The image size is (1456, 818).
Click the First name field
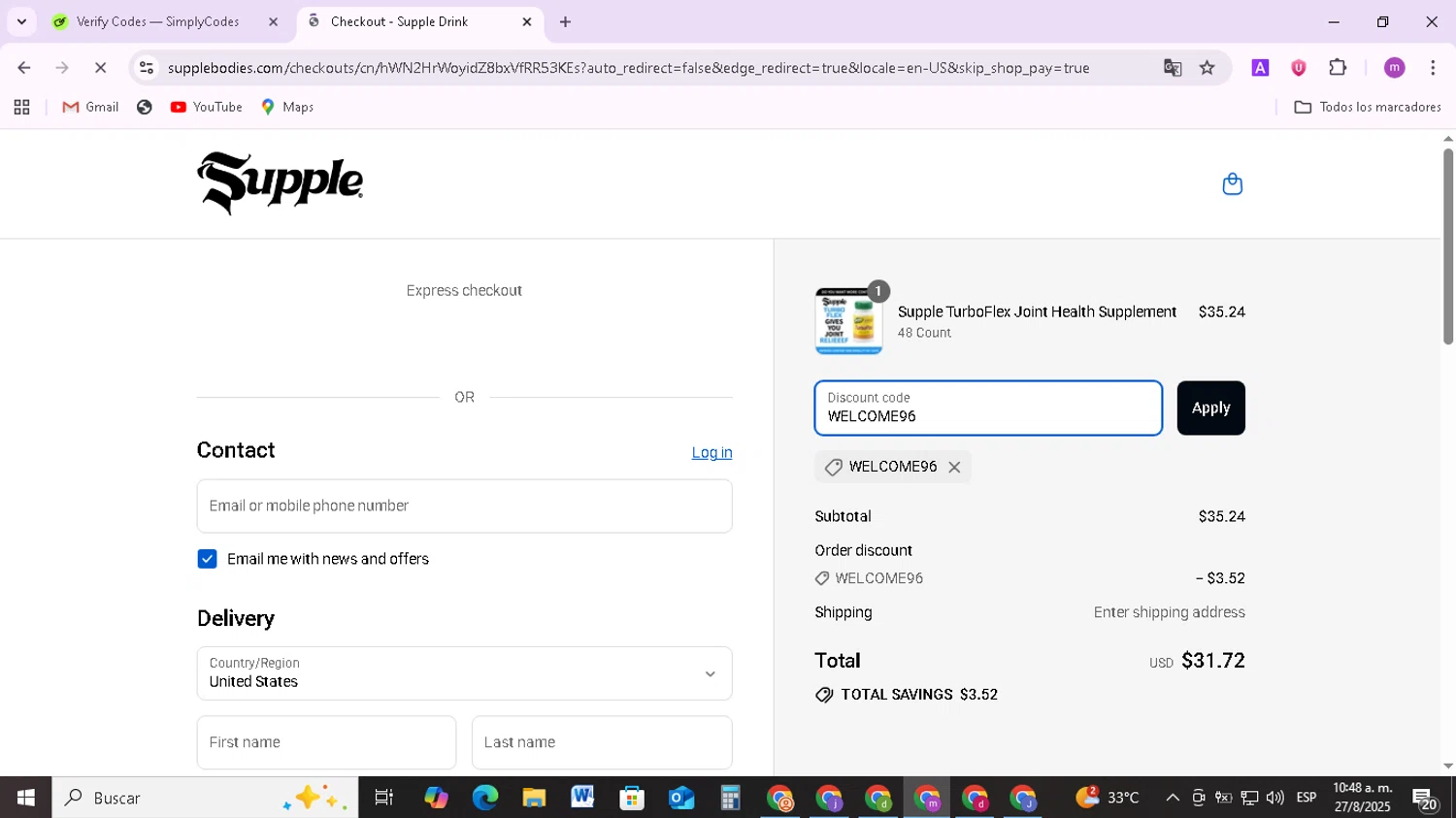(326, 742)
